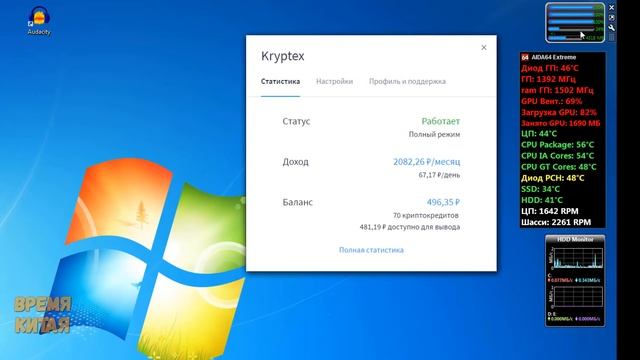Screen dimensions: 640x360
Task: Open the Audacity desktop shortcut
Action: pyautogui.click(x=39, y=20)
